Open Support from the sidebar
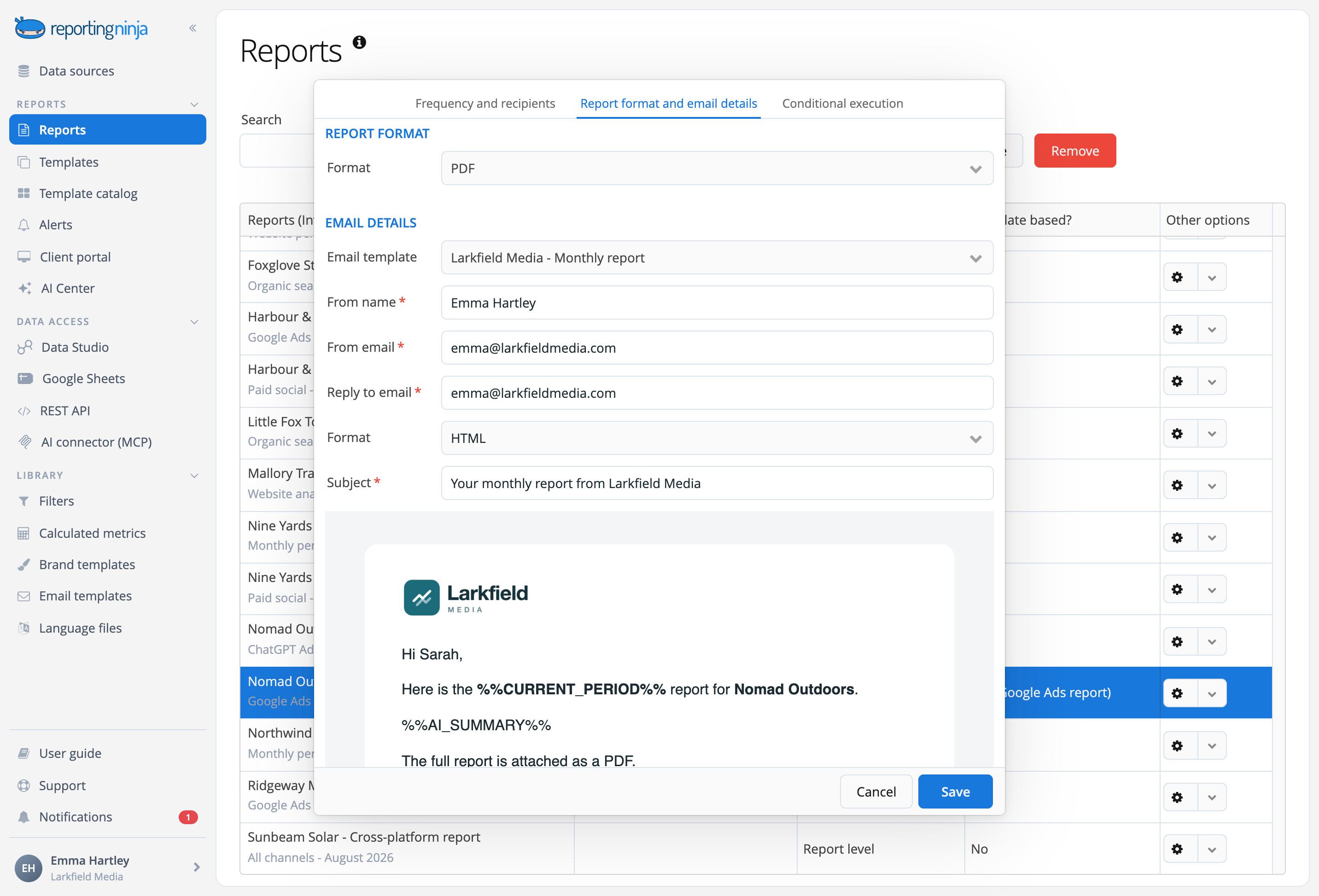 pos(62,785)
